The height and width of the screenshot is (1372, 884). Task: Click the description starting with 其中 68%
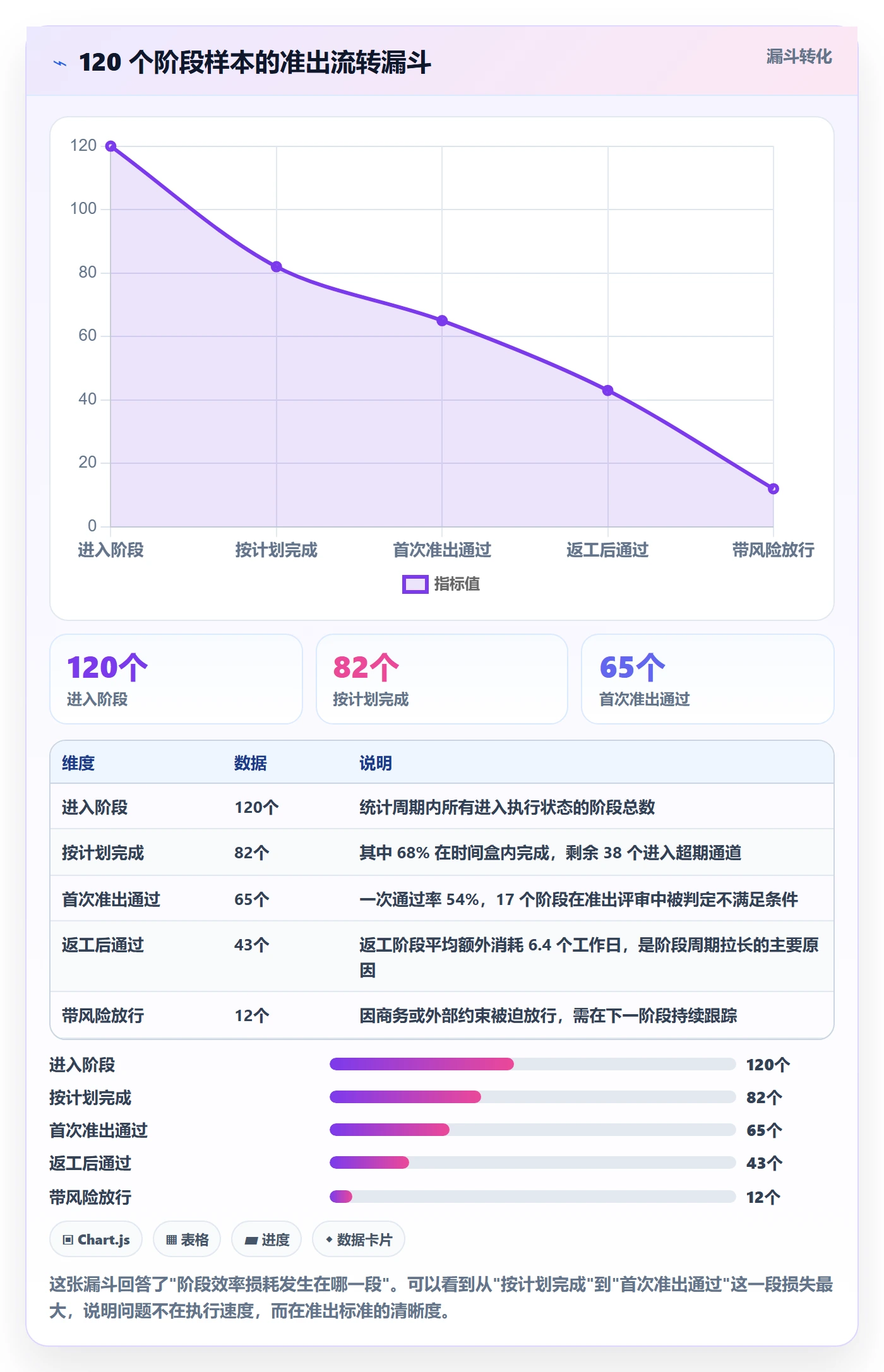[551, 853]
